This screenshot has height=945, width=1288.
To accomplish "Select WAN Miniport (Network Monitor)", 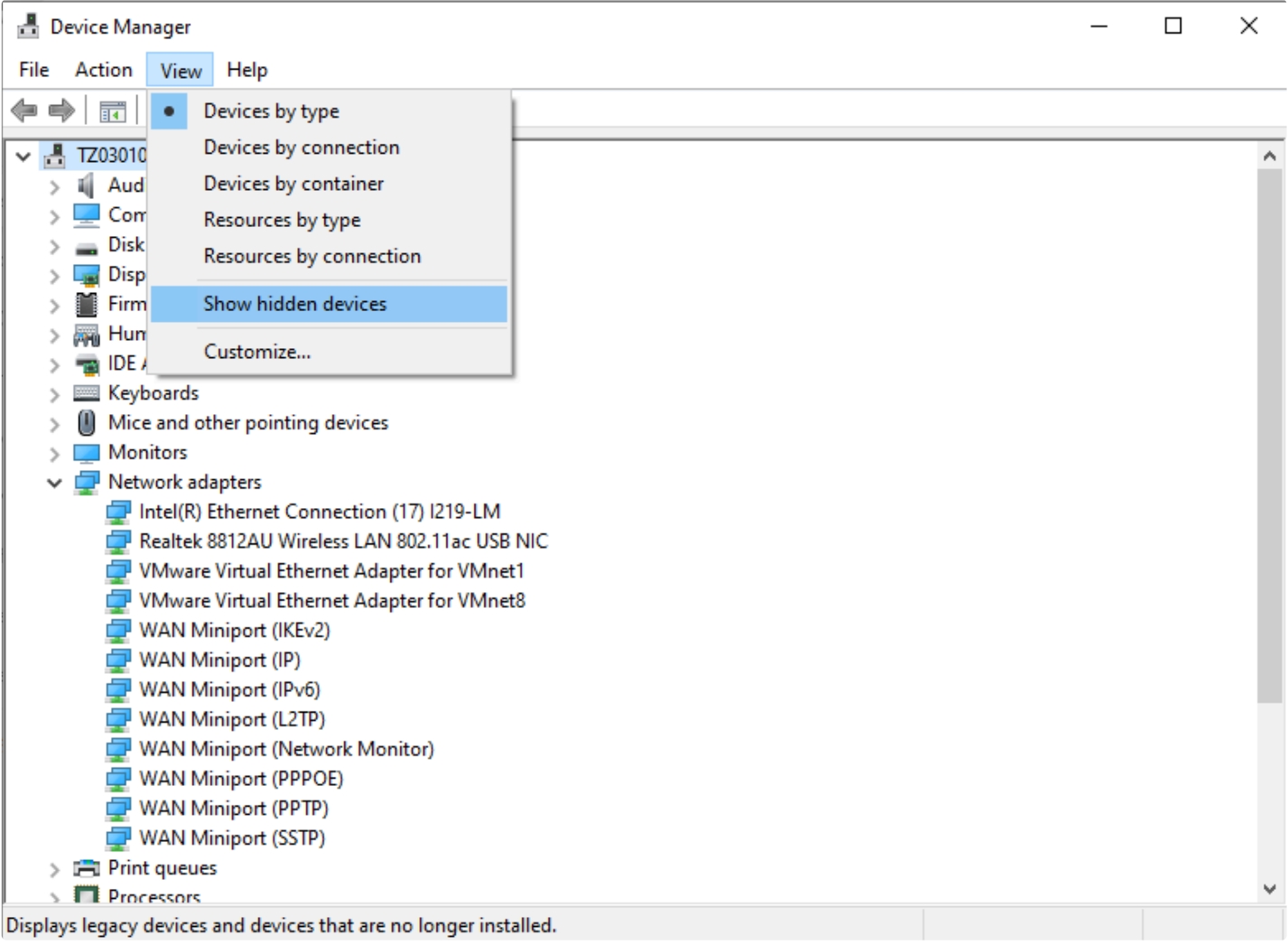I will (287, 750).
